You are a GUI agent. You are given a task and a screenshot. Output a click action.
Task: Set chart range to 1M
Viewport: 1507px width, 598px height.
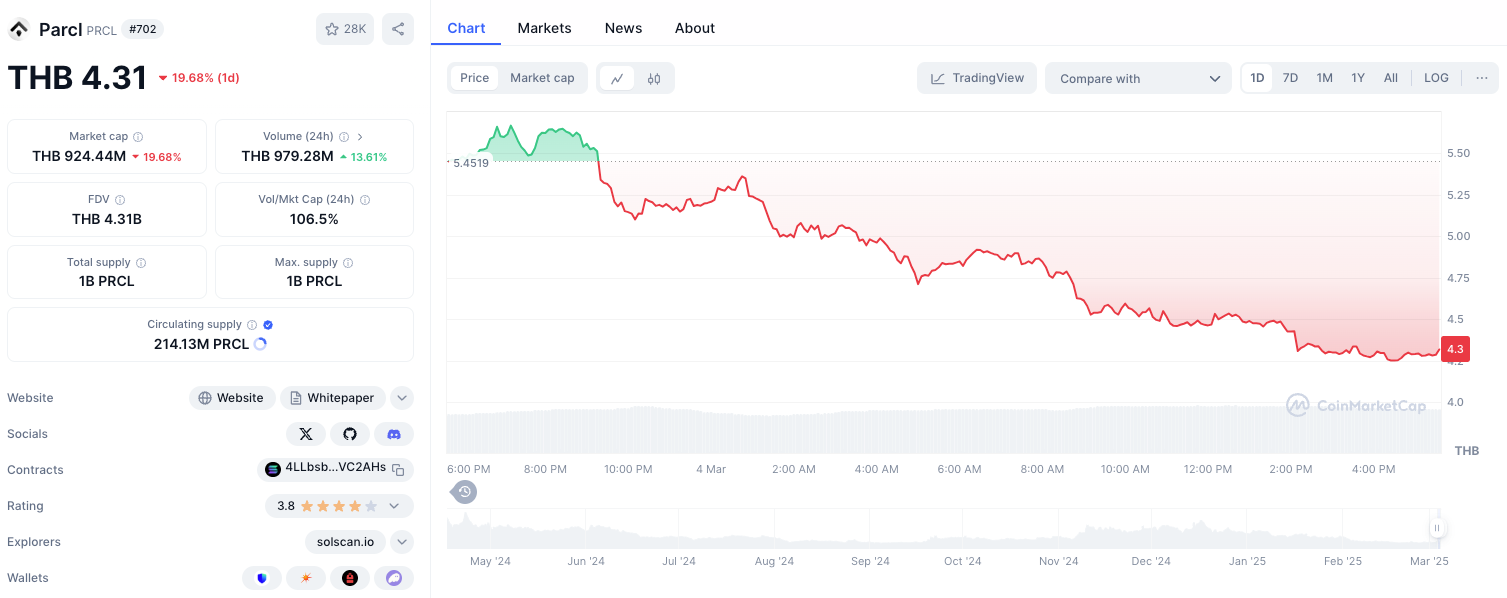1324,78
